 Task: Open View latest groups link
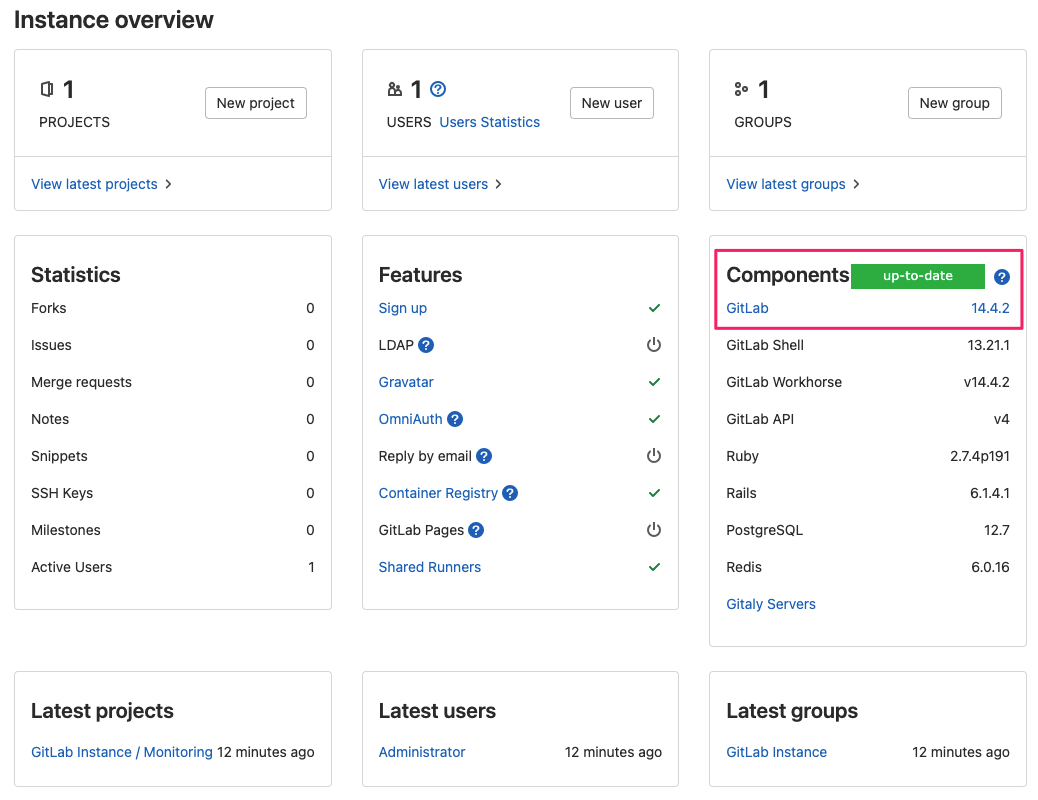pyautogui.click(x=786, y=184)
